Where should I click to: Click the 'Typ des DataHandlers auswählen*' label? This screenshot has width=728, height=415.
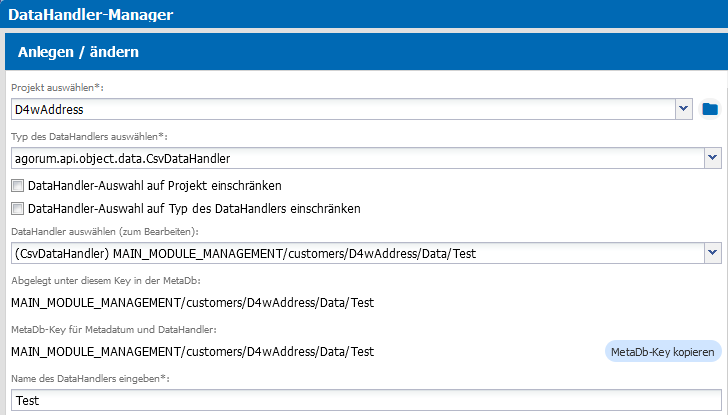coord(89,136)
